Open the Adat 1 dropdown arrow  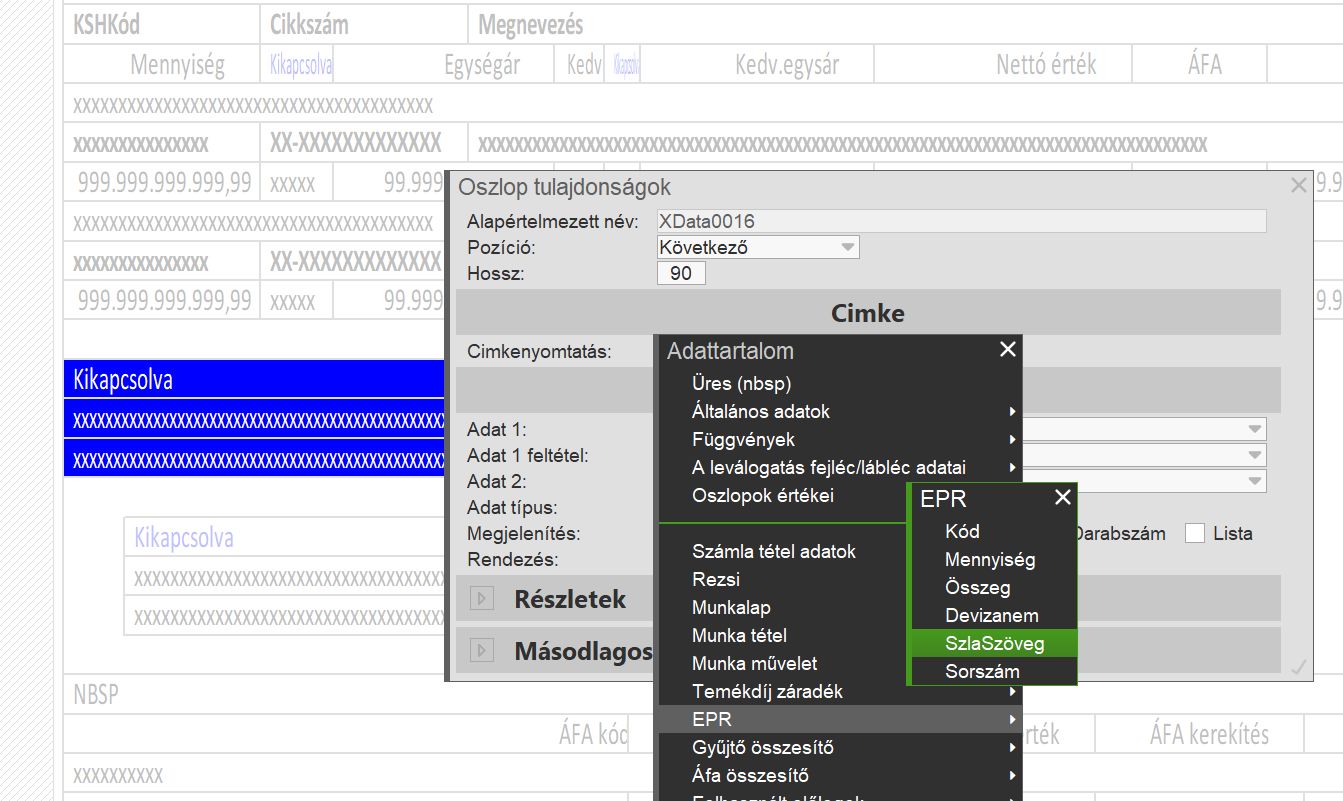click(x=1255, y=429)
